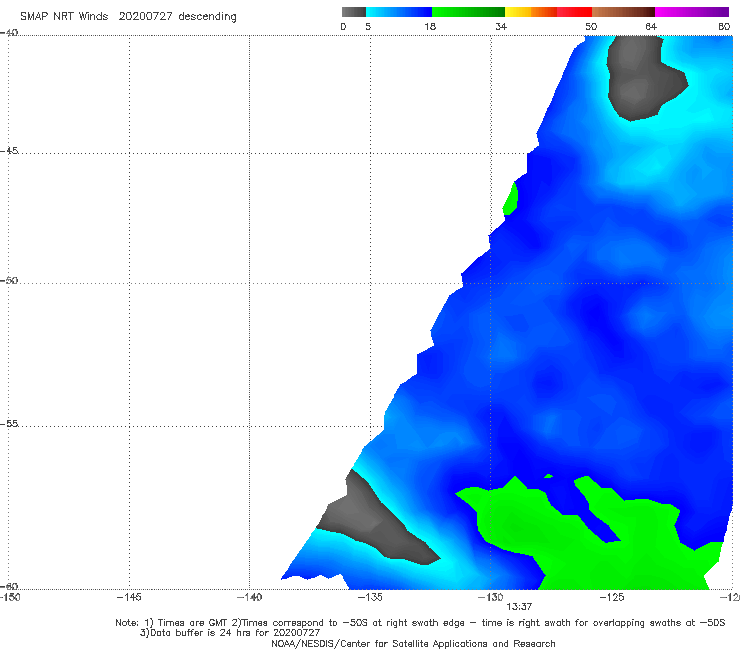Click the colorbar label '5'

pos(368,26)
